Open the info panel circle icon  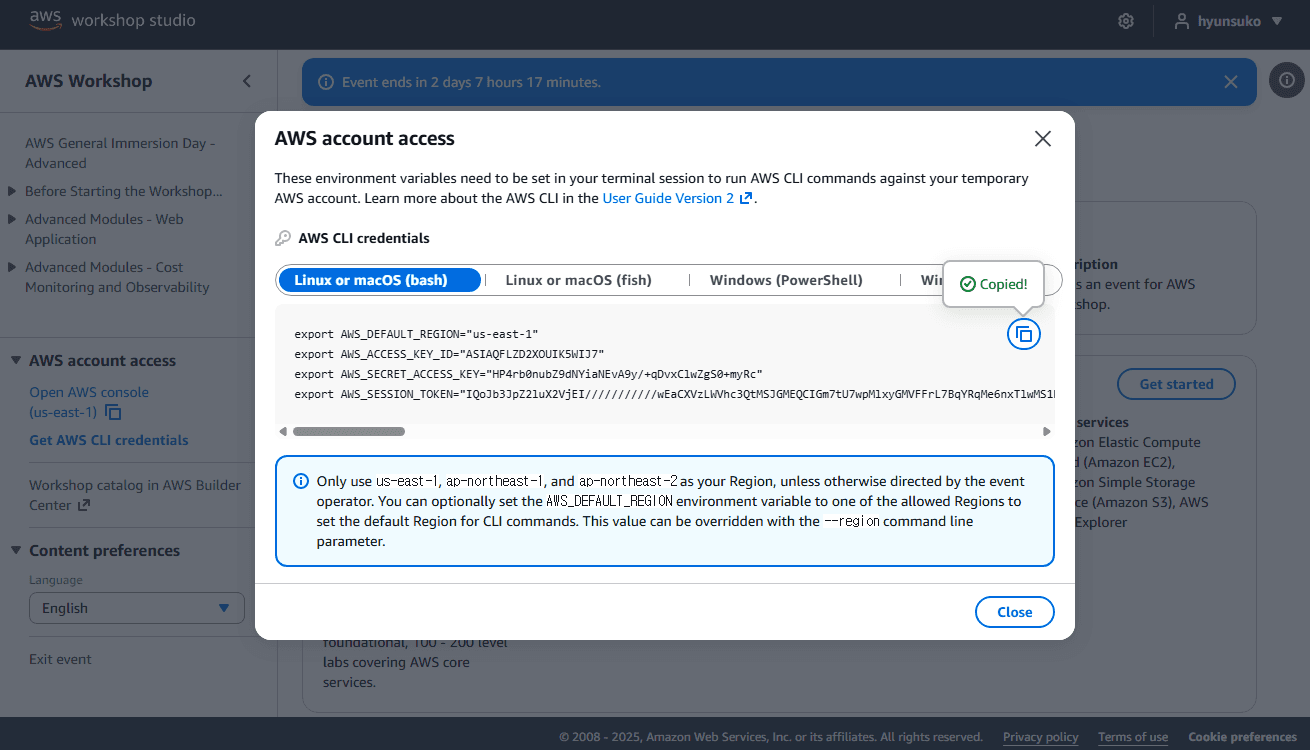click(x=1286, y=81)
